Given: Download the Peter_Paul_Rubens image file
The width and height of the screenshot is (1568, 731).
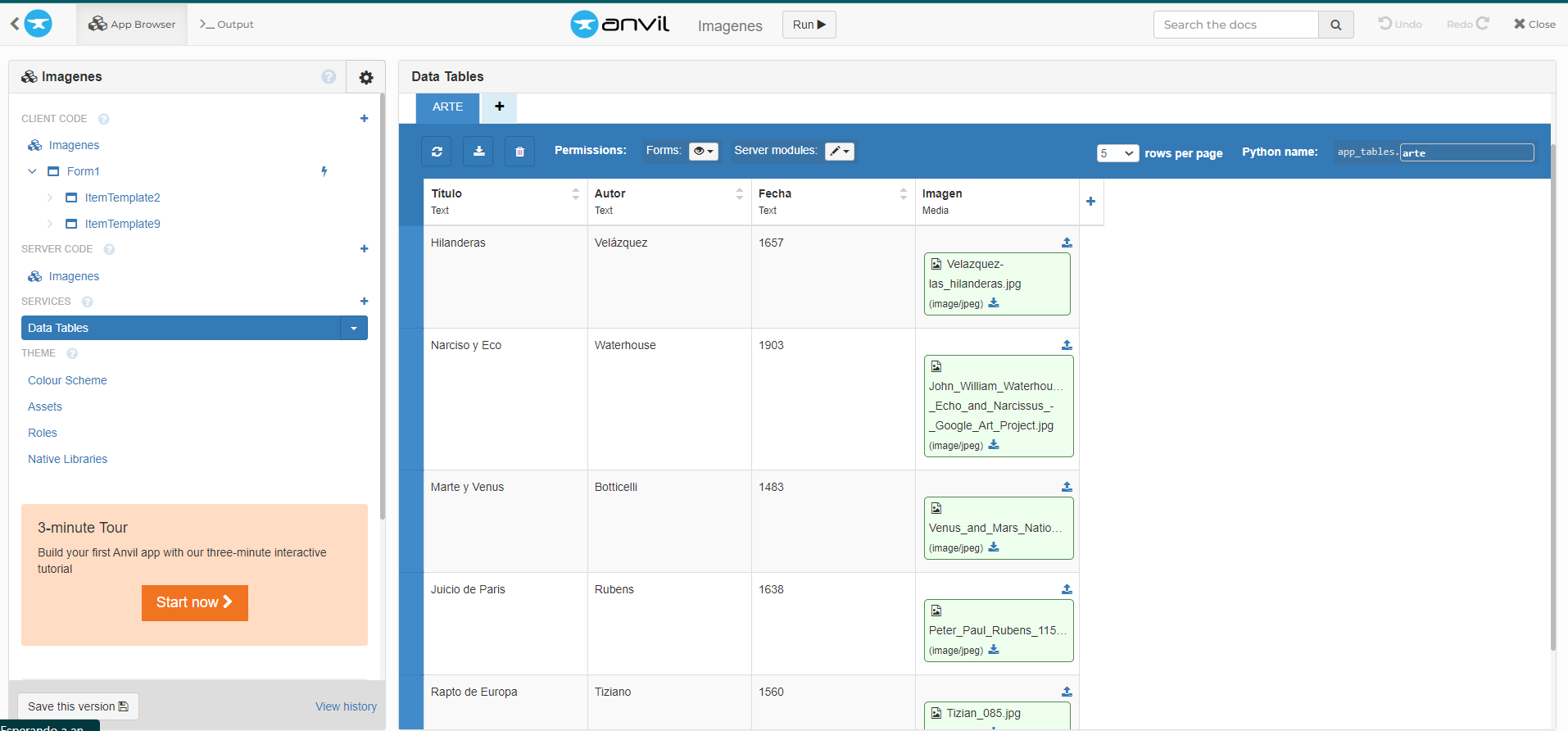Looking at the screenshot, I should (x=994, y=650).
